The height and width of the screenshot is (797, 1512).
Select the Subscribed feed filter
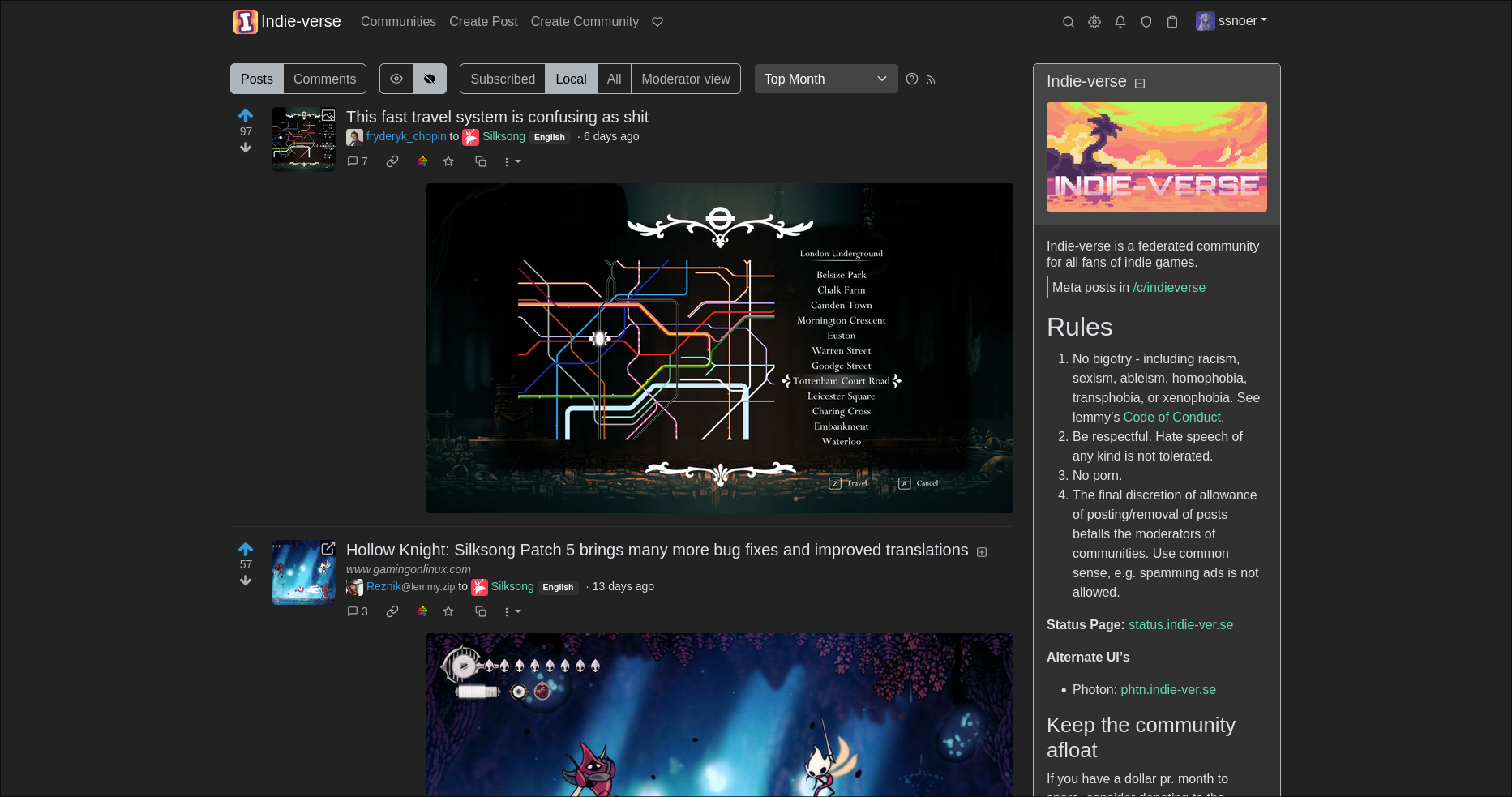click(x=502, y=79)
